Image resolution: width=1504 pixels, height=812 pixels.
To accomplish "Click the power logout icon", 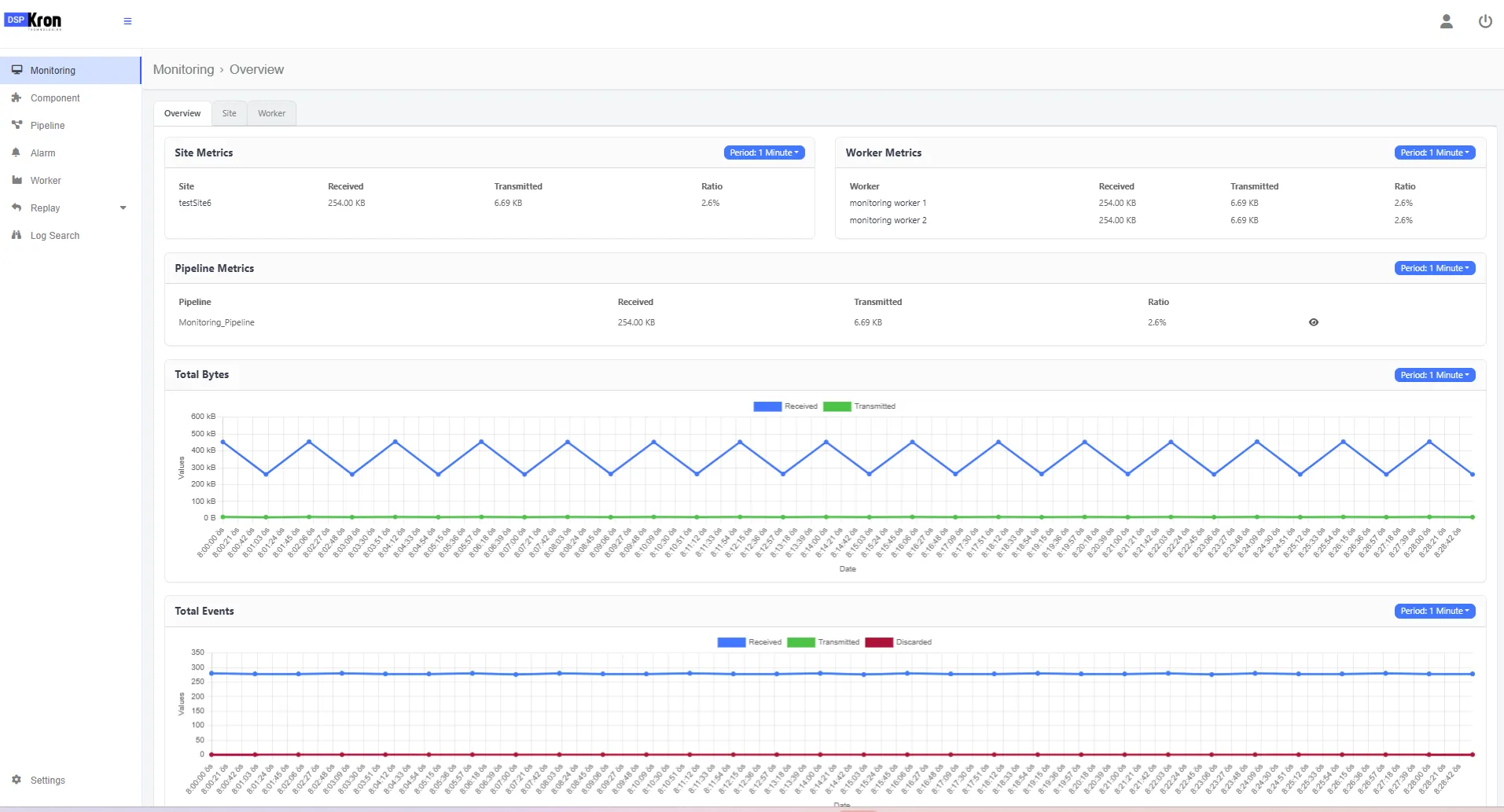I will click(x=1485, y=21).
